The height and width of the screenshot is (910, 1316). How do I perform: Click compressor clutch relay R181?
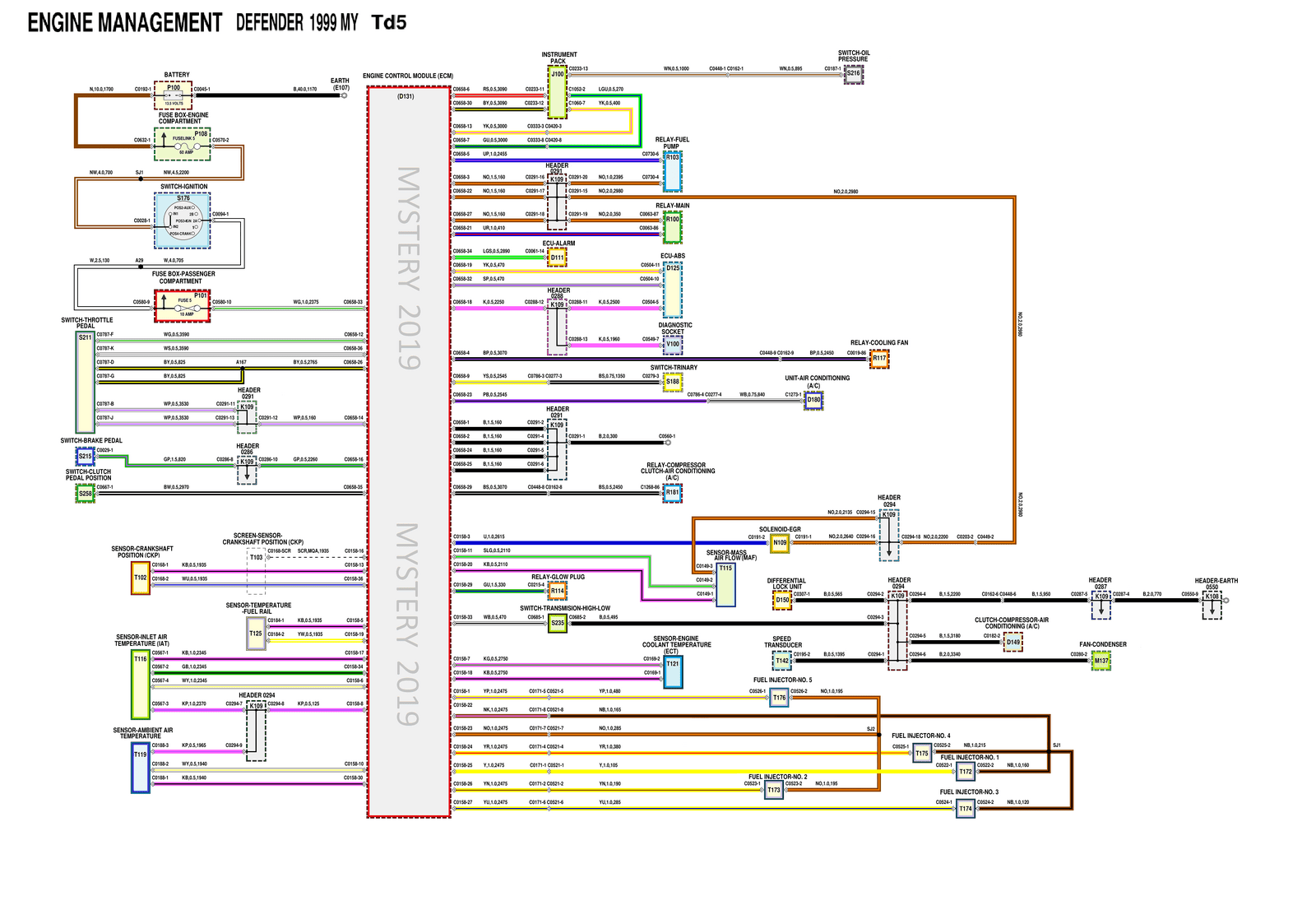click(673, 494)
